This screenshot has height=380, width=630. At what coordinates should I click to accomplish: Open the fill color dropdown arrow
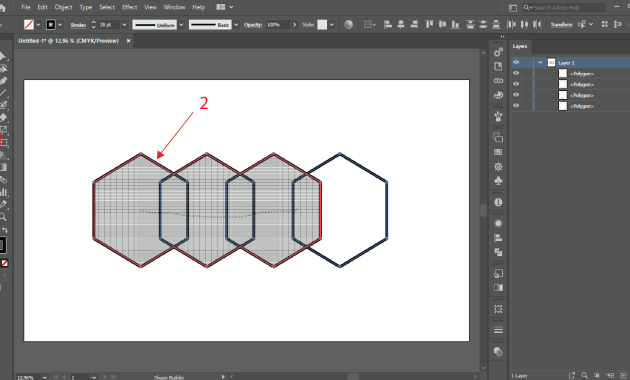[38, 25]
